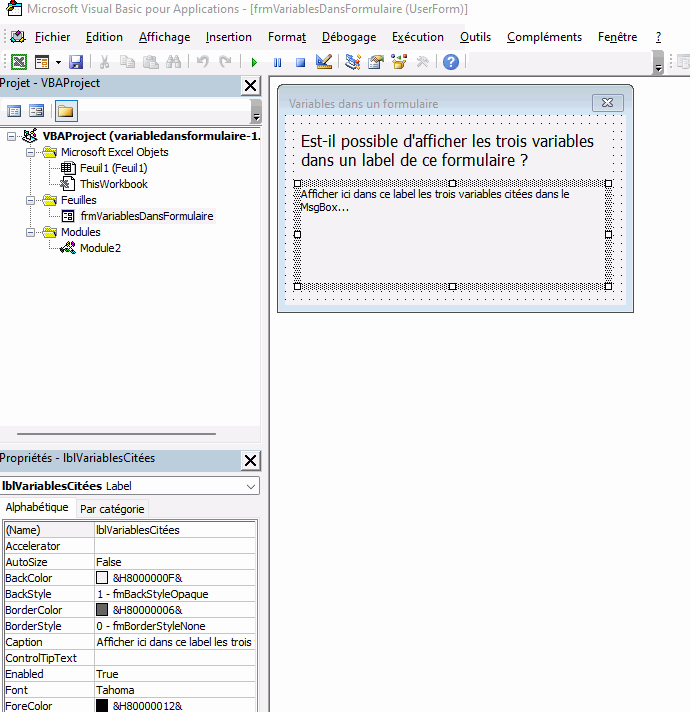Click the Reset (stop) square icon
The image size is (690, 712).
pyautogui.click(x=299, y=62)
